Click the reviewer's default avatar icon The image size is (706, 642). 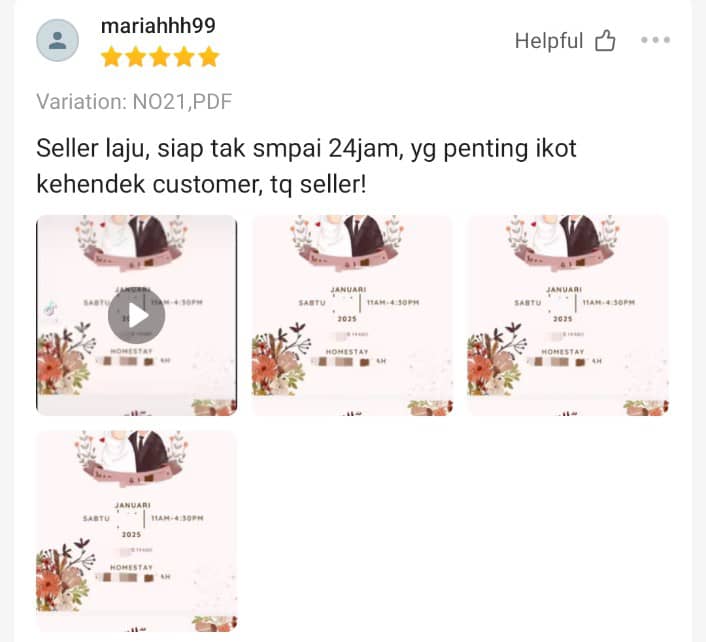(x=58, y=40)
